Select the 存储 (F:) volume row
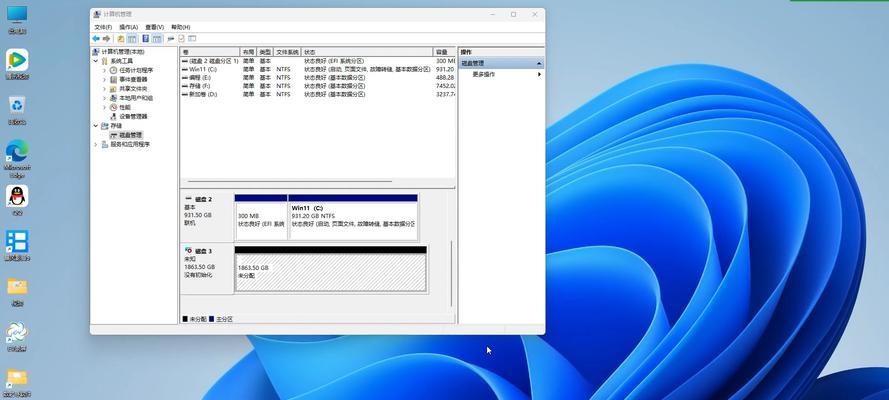Viewport: 889px width, 400px height. [318, 86]
